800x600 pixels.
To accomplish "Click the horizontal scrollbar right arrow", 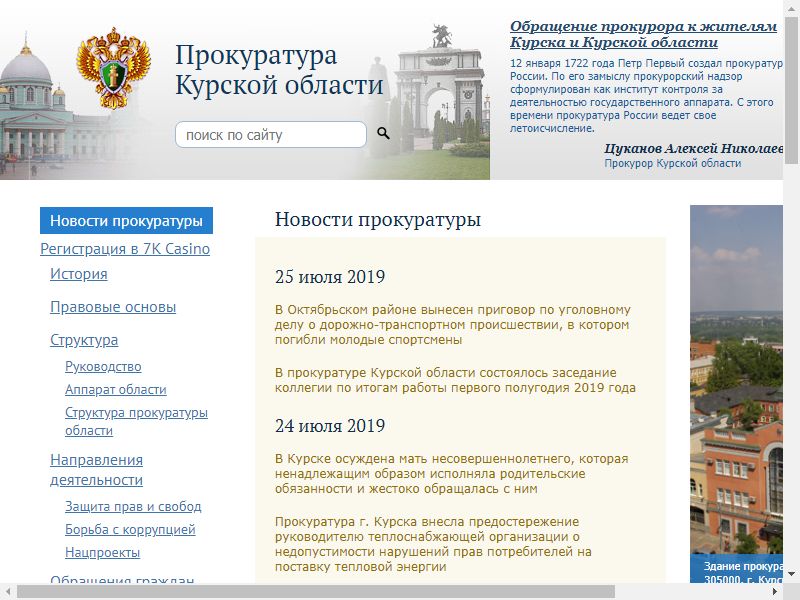I will click(775, 592).
